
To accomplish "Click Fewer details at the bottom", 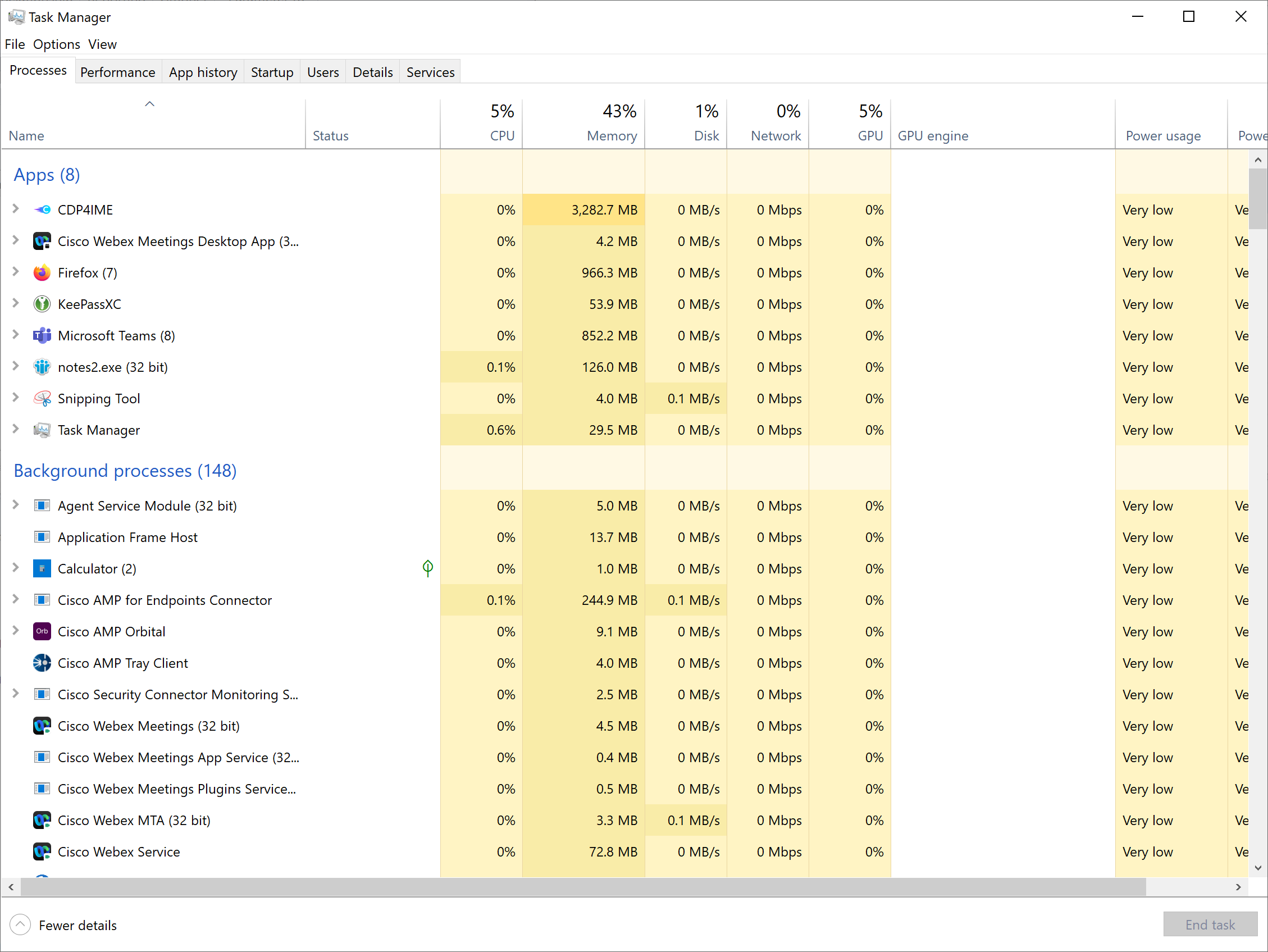I will [77, 924].
